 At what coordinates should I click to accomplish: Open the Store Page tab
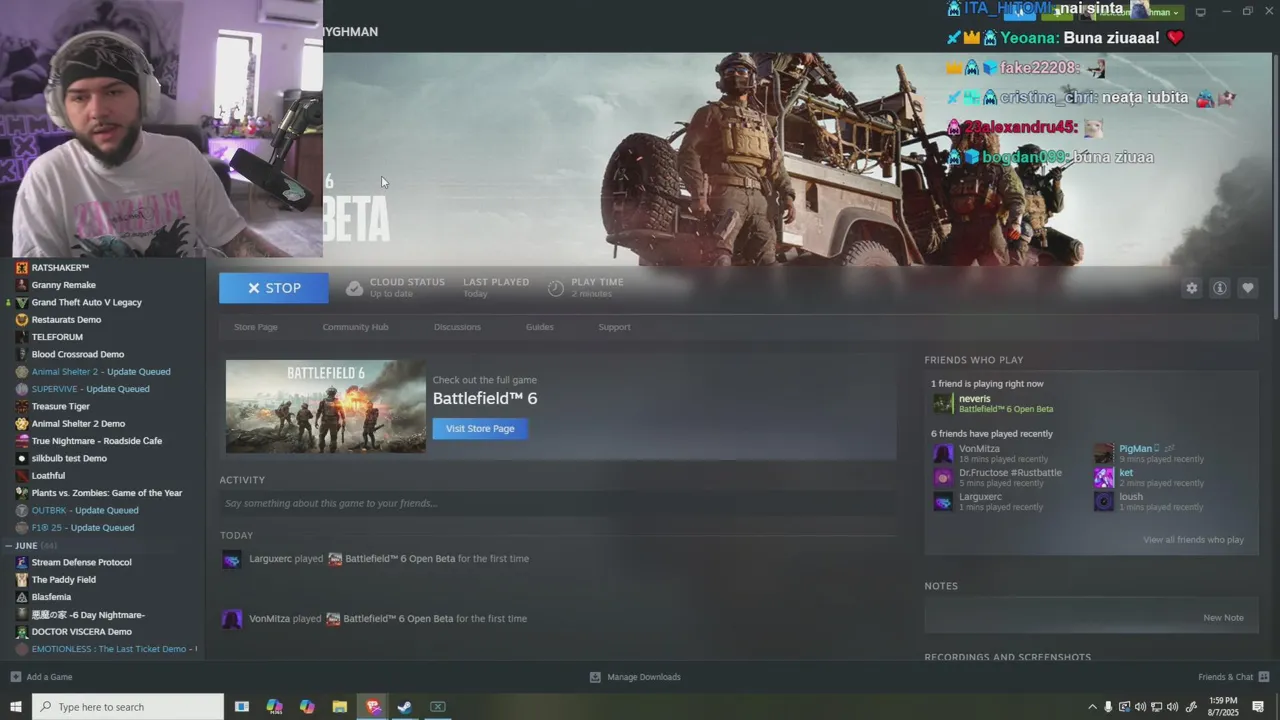(x=256, y=327)
